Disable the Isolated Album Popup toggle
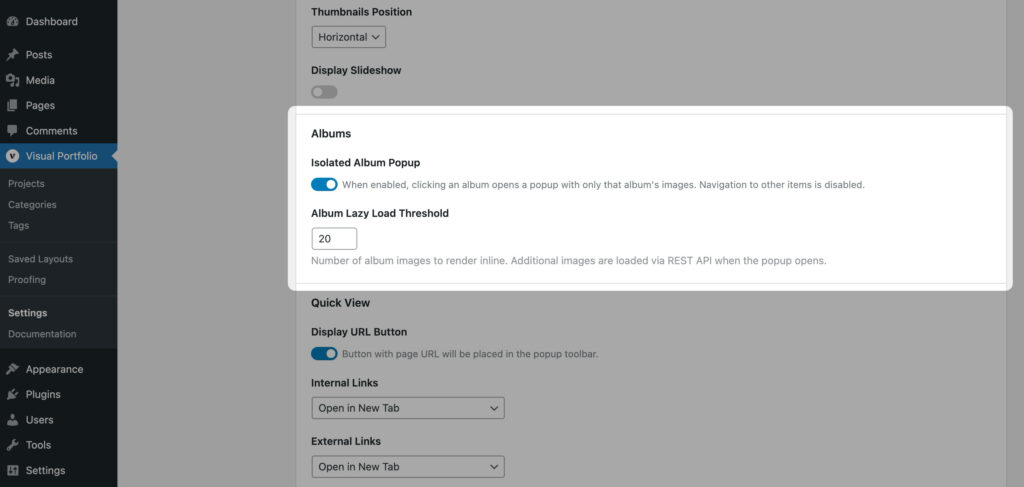 click(x=324, y=184)
